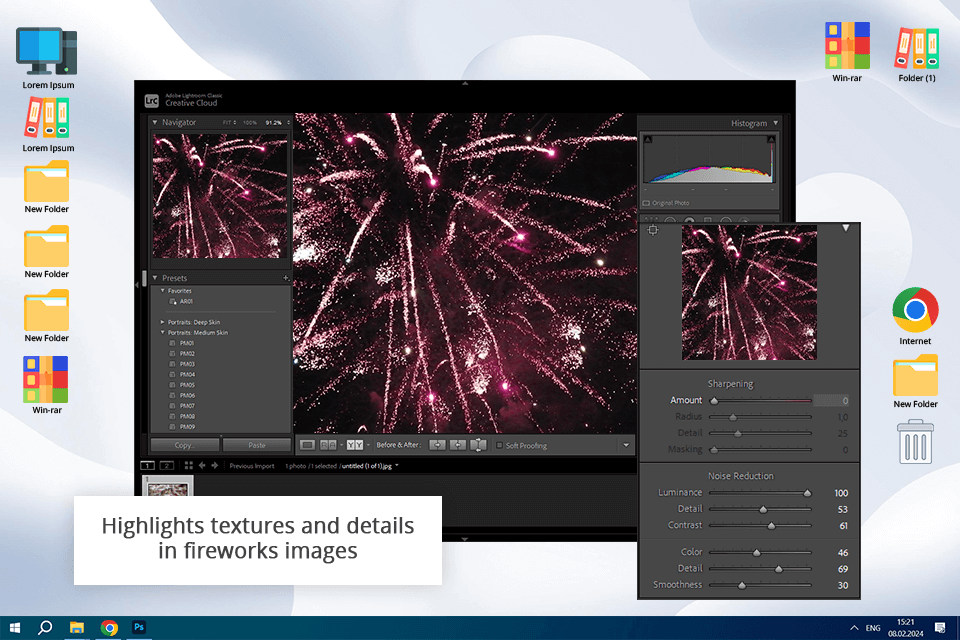The height and width of the screenshot is (640, 960).
Task: Click the Sharpening Amount slider handle
Action: 714,401
